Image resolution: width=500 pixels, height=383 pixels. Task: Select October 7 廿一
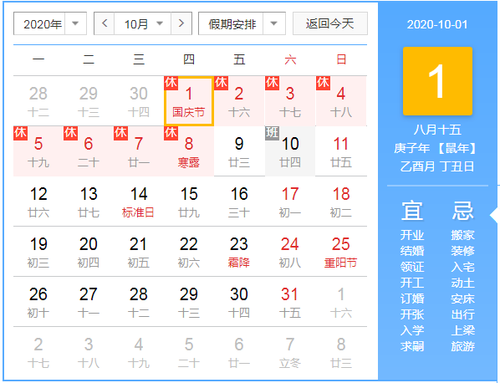[x=139, y=151]
